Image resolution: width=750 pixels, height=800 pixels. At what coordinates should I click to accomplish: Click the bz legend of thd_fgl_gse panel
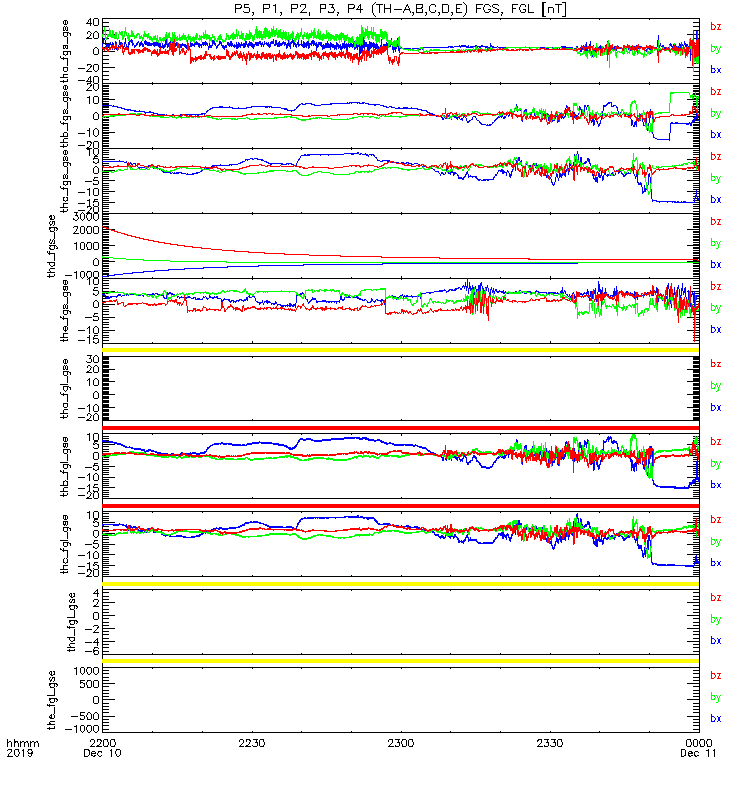[x=716, y=597]
